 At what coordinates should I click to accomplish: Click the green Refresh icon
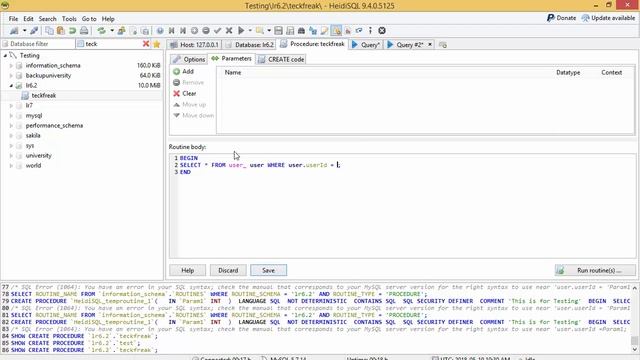pos(101,31)
